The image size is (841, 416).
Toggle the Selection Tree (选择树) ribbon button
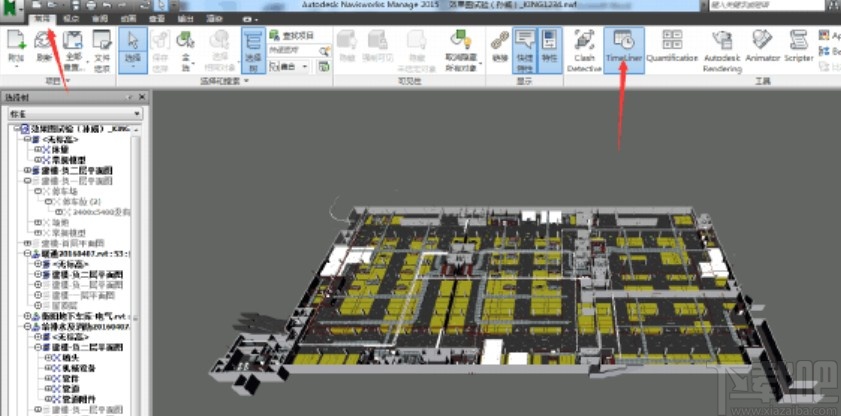[253, 50]
